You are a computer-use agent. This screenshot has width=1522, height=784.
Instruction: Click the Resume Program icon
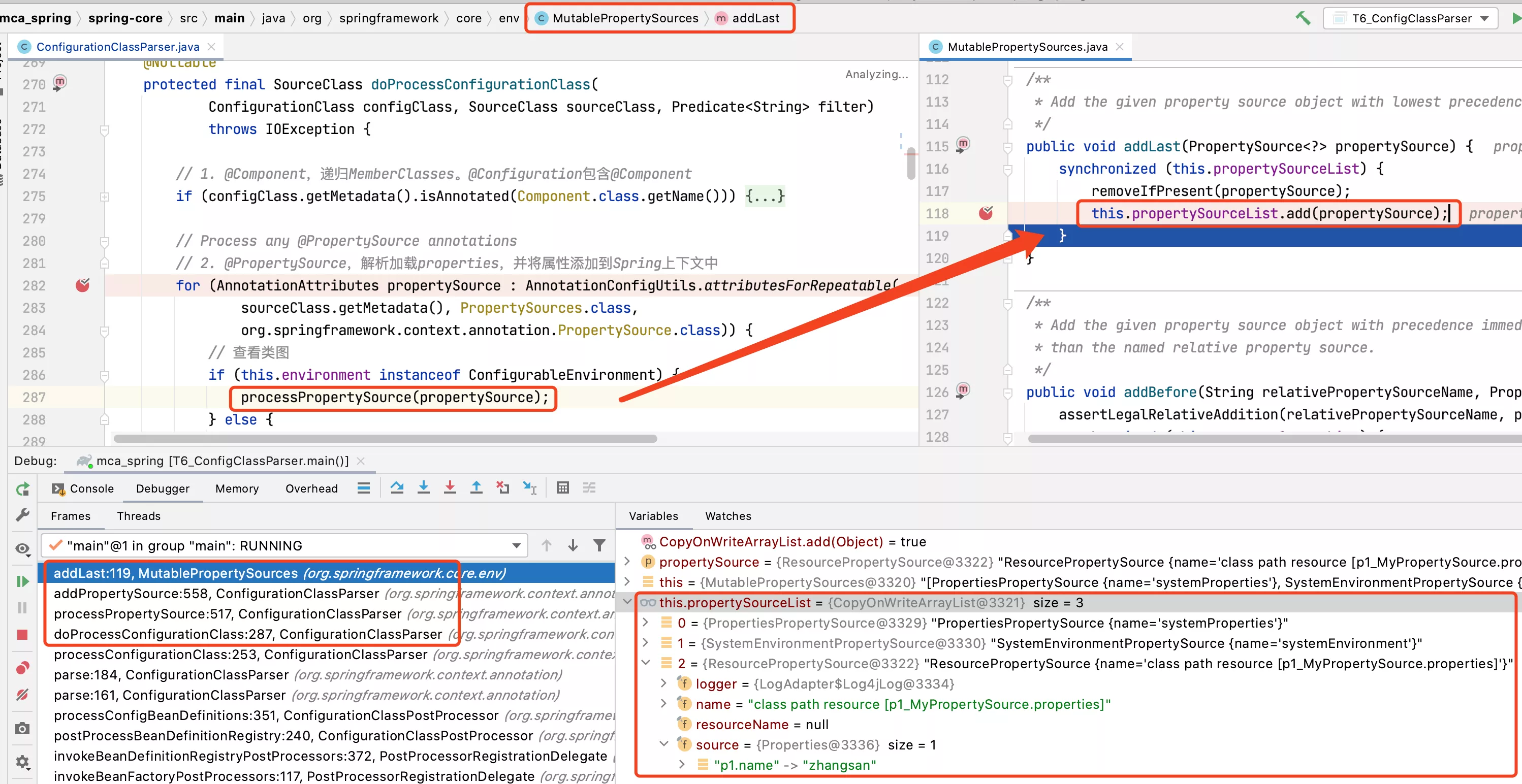22,581
